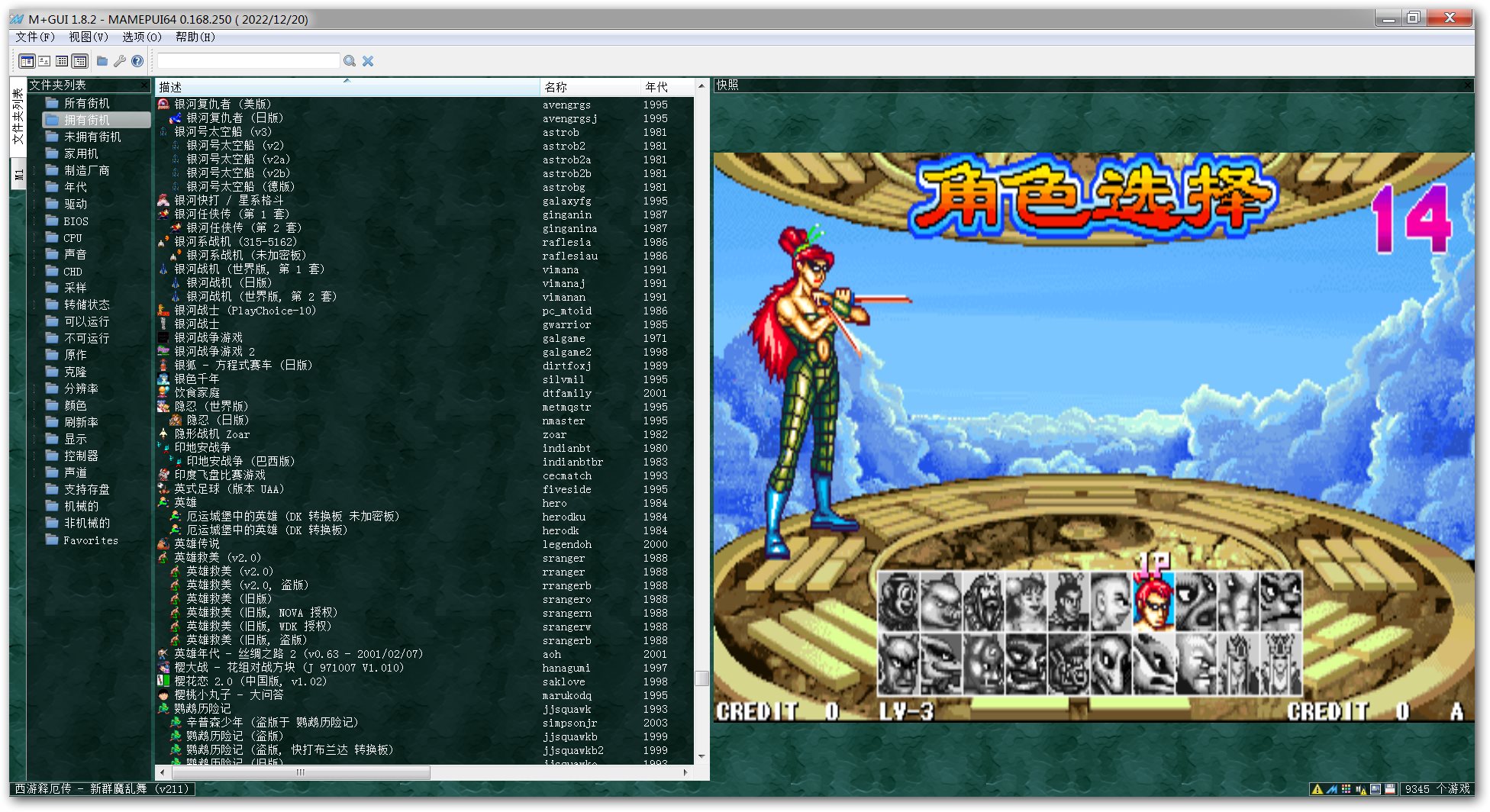Click the game list vertical scrollbar thumb
The height and width of the screenshot is (812, 1490).
click(701, 678)
